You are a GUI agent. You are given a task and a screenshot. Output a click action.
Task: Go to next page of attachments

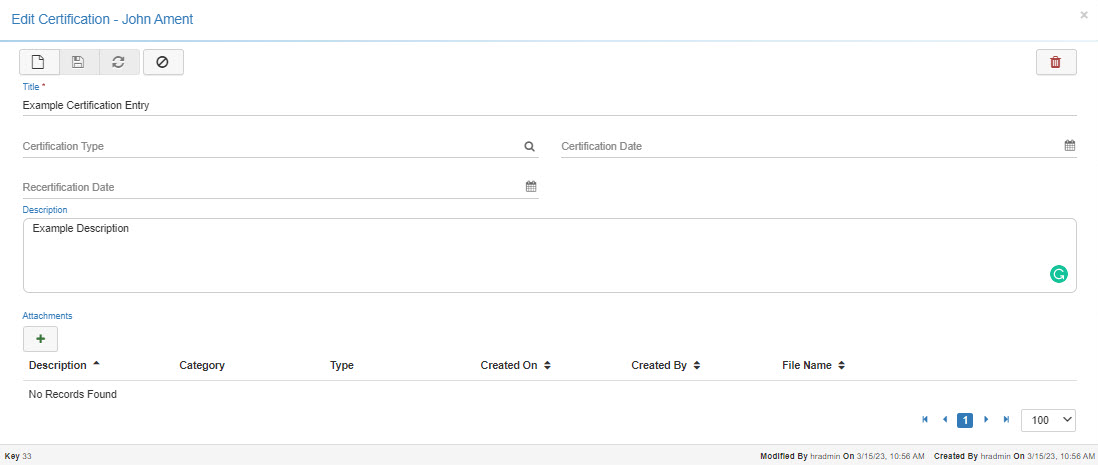[x=987, y=420]
